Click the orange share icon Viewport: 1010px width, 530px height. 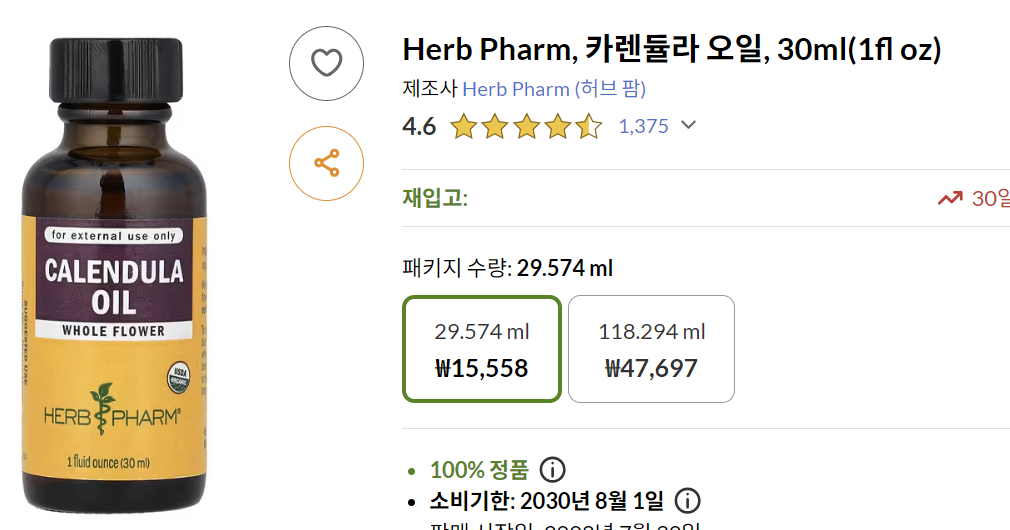[327, 163]
